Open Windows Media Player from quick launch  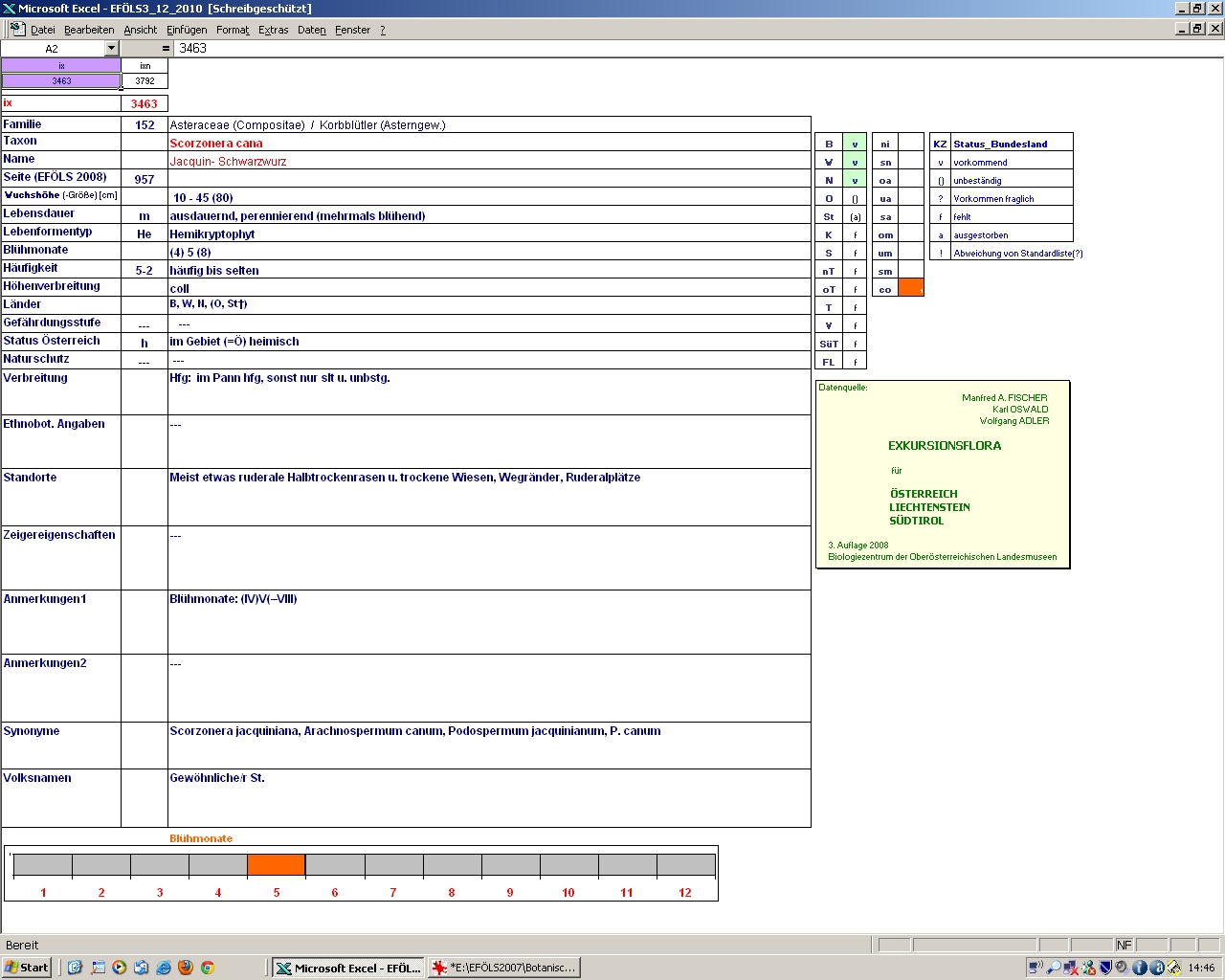click(x=120, y=968)
